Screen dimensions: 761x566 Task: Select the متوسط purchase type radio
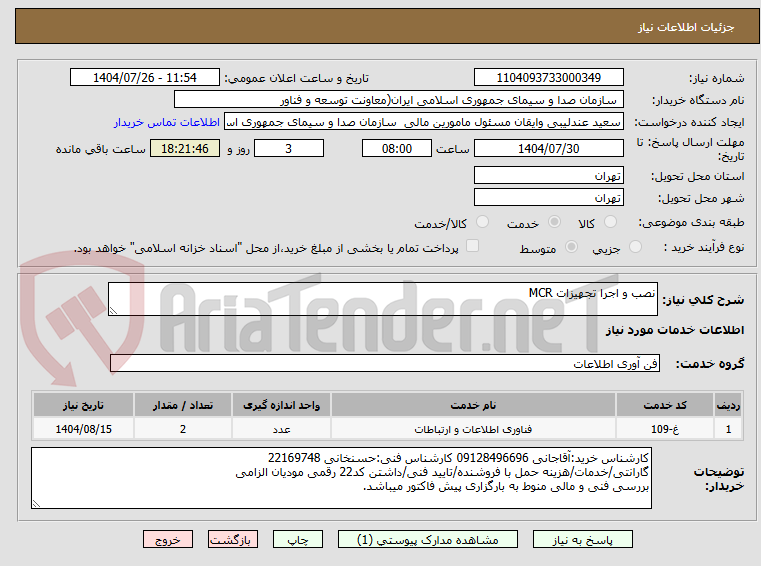pyautogui.click(x=571, y=247)
